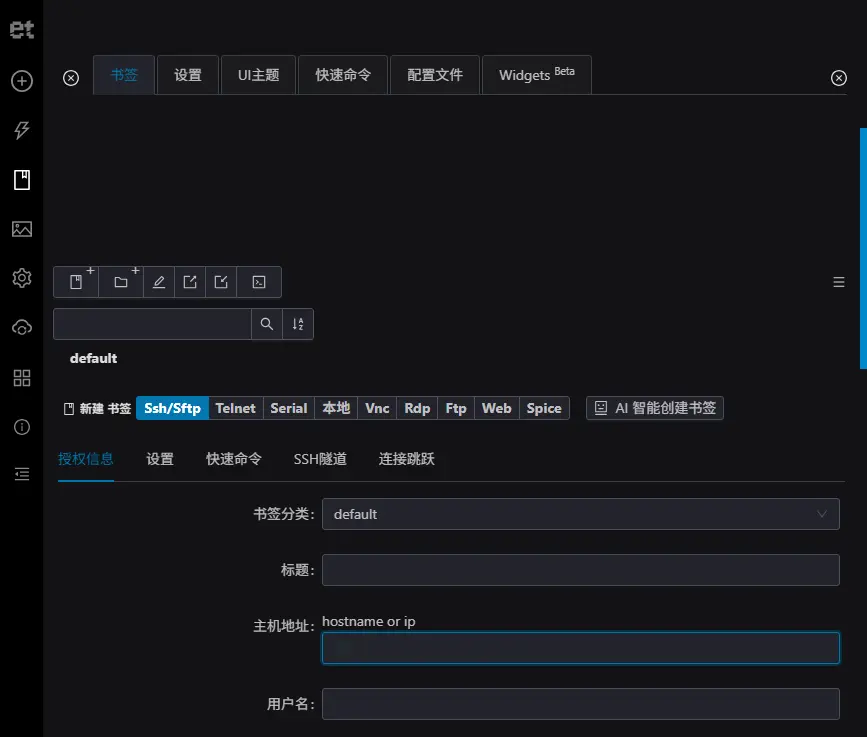Open settings gear icon in sidebar

tap(22, 278)
